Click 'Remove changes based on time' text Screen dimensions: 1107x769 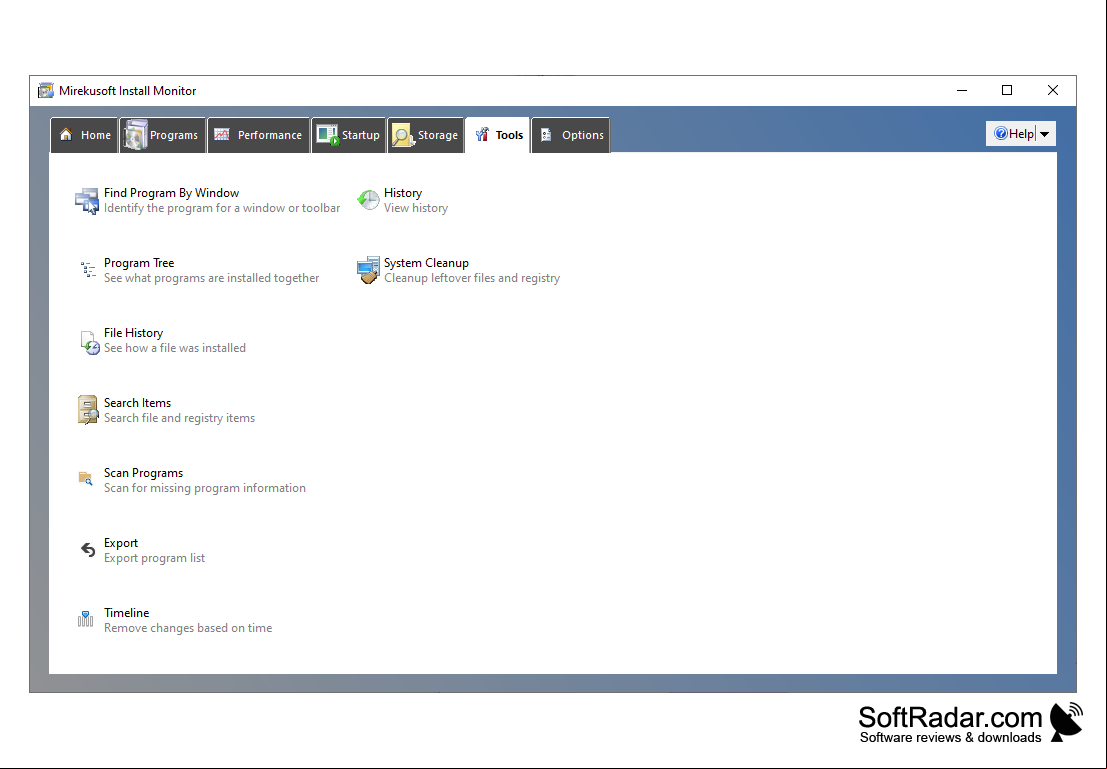[188, 627]
